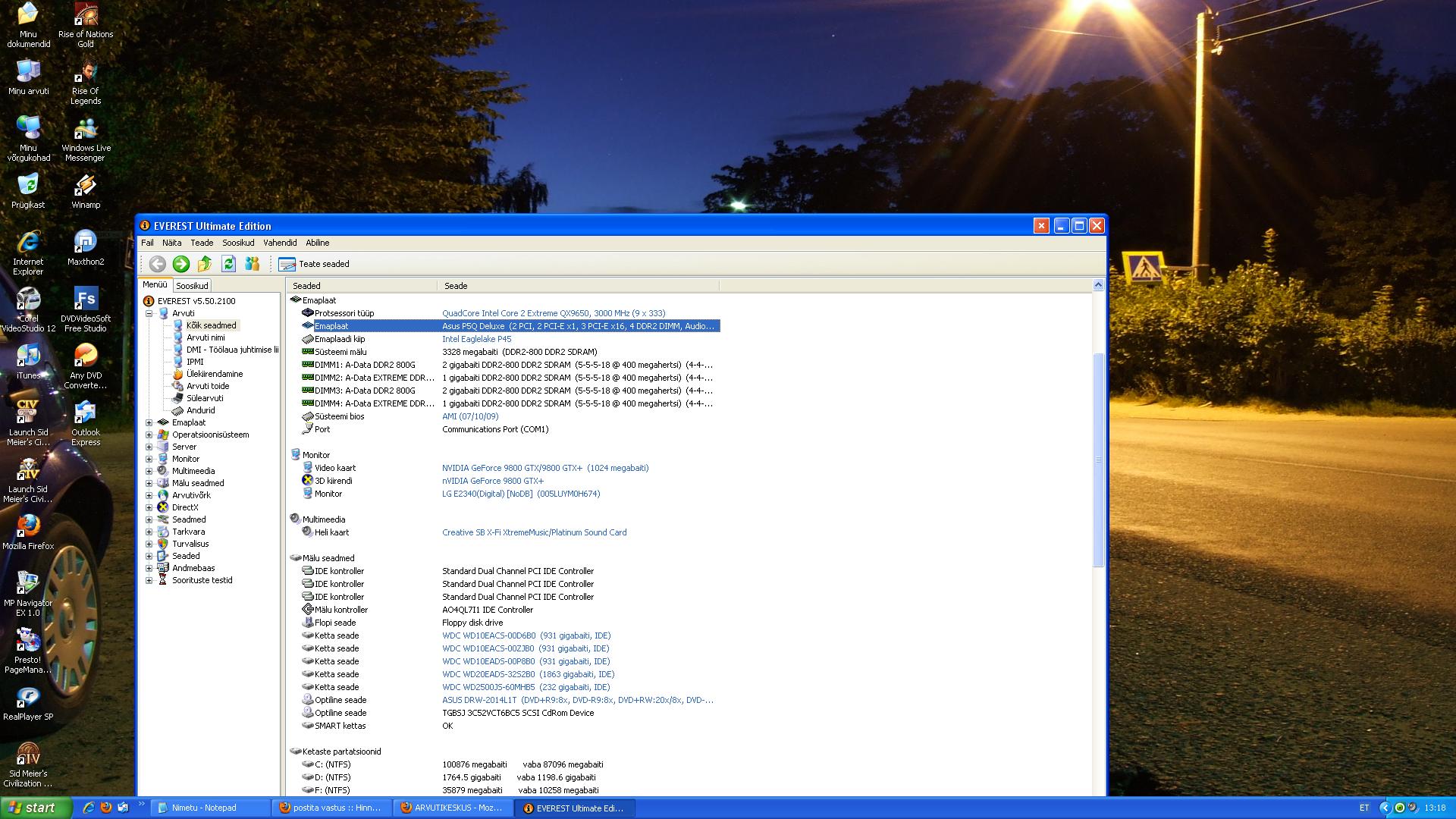Click Internet Explorer quick launch icon in taskbar
Image resolution: width=1456 pixels, height=819 pixels.
coord(89,808)
